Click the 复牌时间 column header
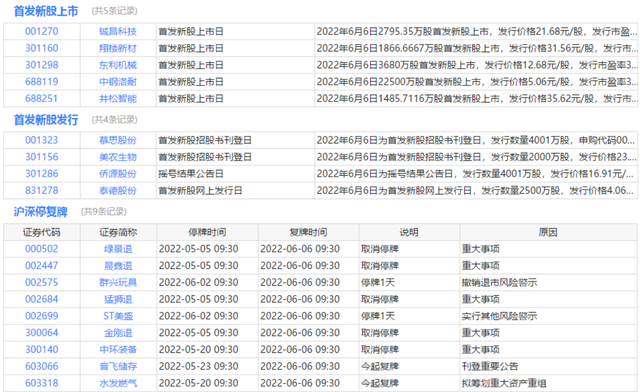 click(308, 232)
